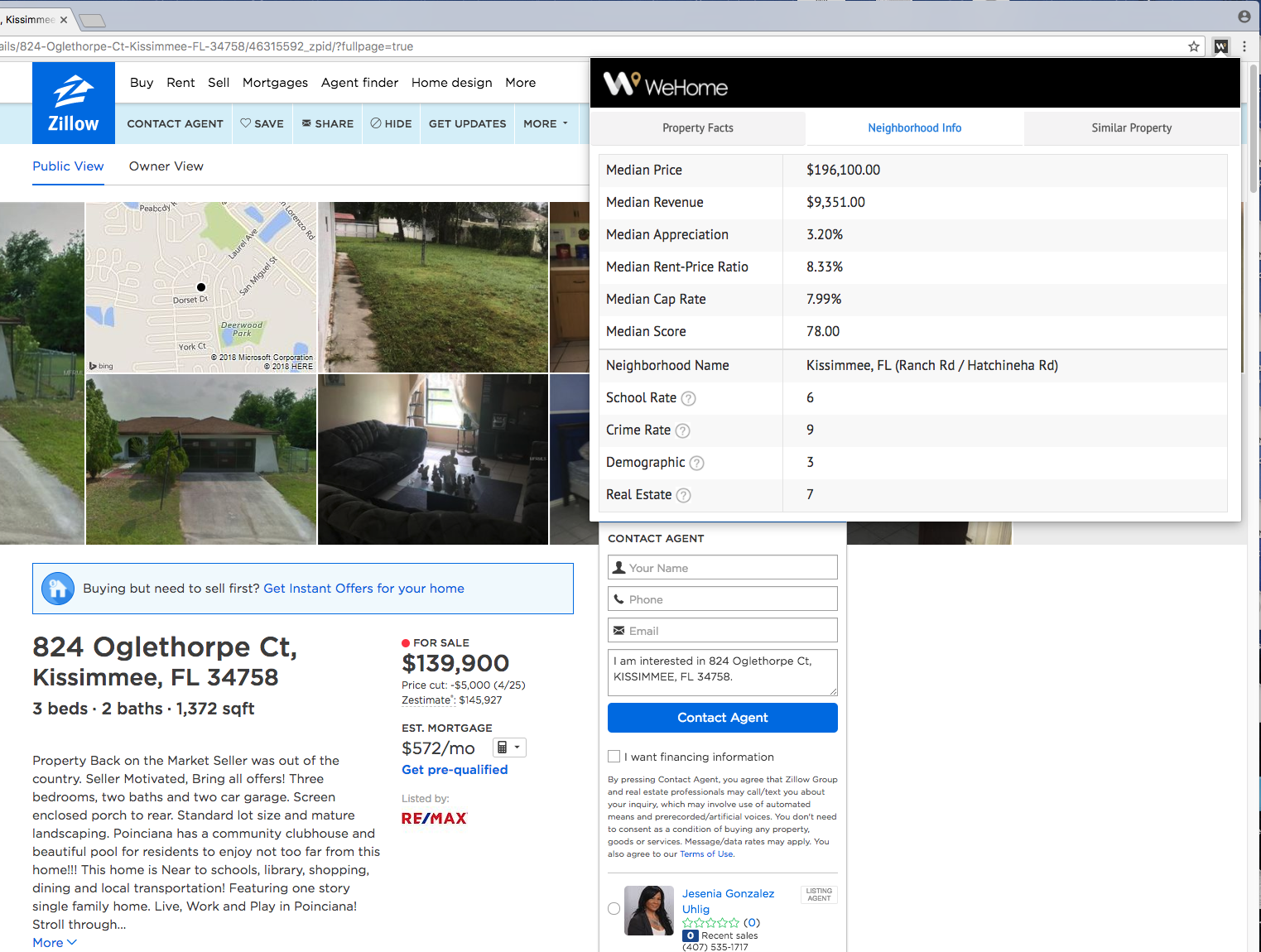
Task: Open the mortgage calculator icon
Action: (x=503, y=747)
